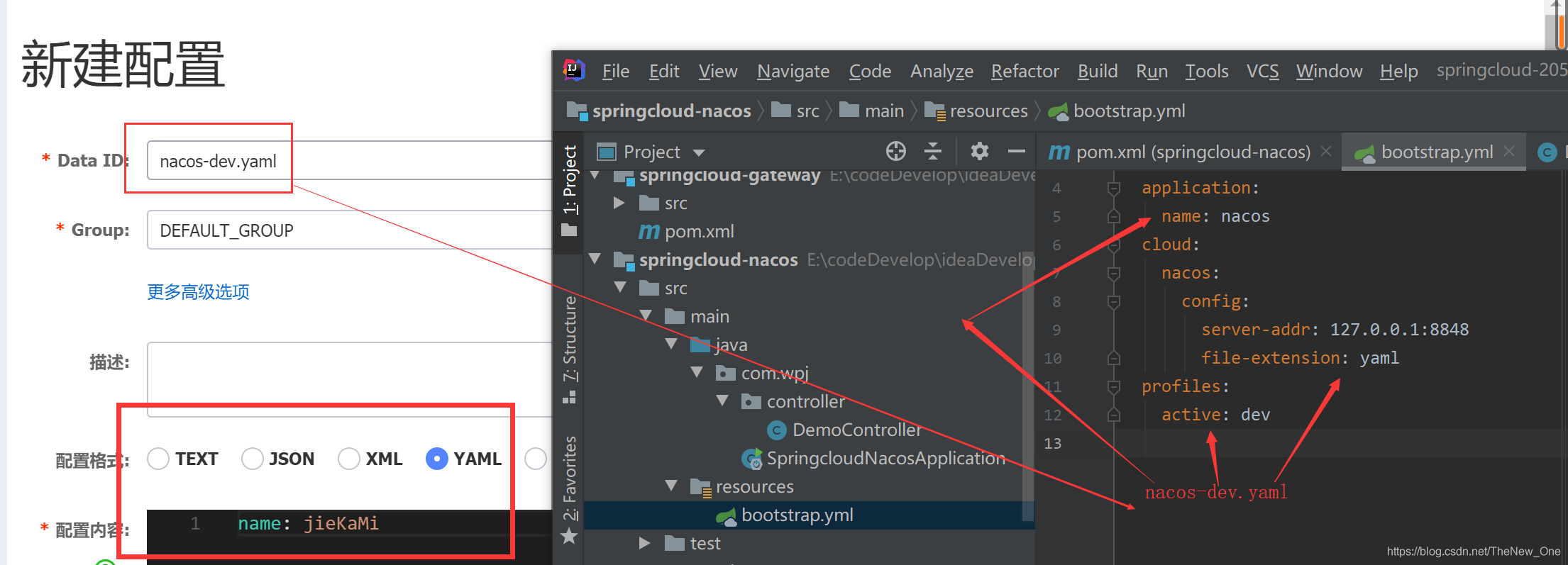Click the bootstrap.yml leaf icon in breadcrumb
The image size is (1568, 565).
point(1059,111)
